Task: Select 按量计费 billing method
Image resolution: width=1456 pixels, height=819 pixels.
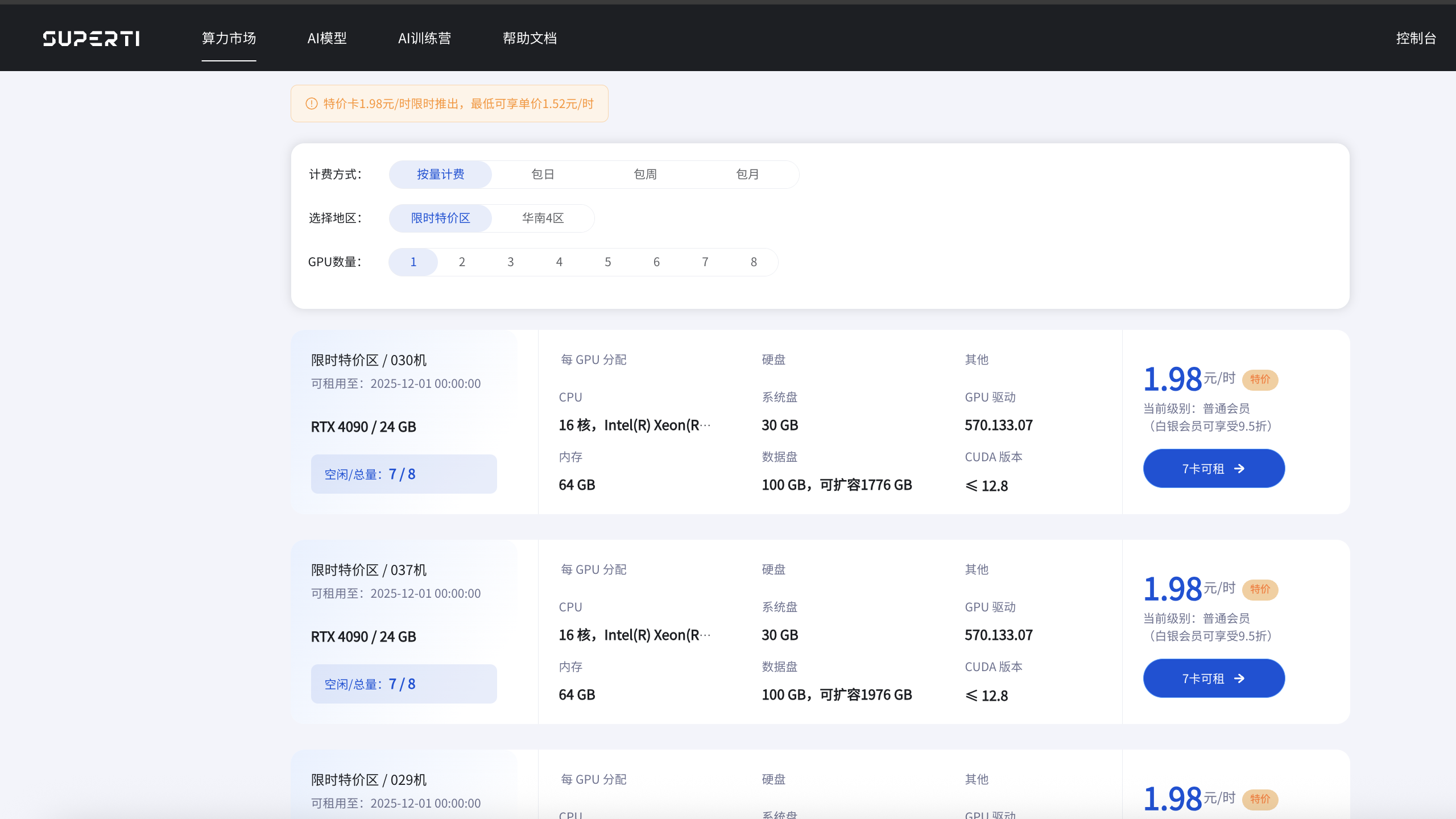Action: click(440, 174)
